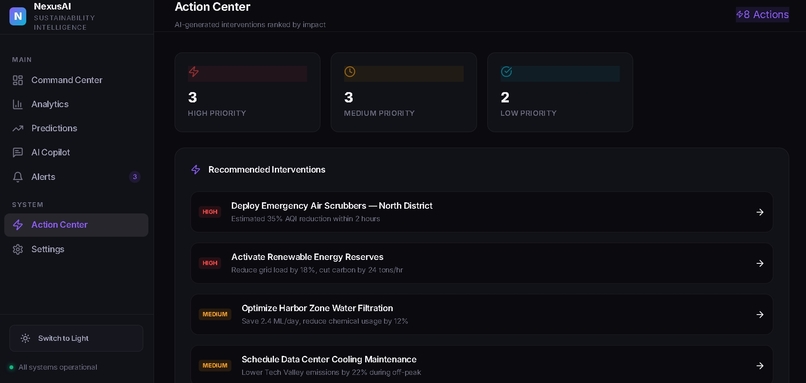Click the High Priority count 3
The image size is (806, 383).
click(193, 97)
